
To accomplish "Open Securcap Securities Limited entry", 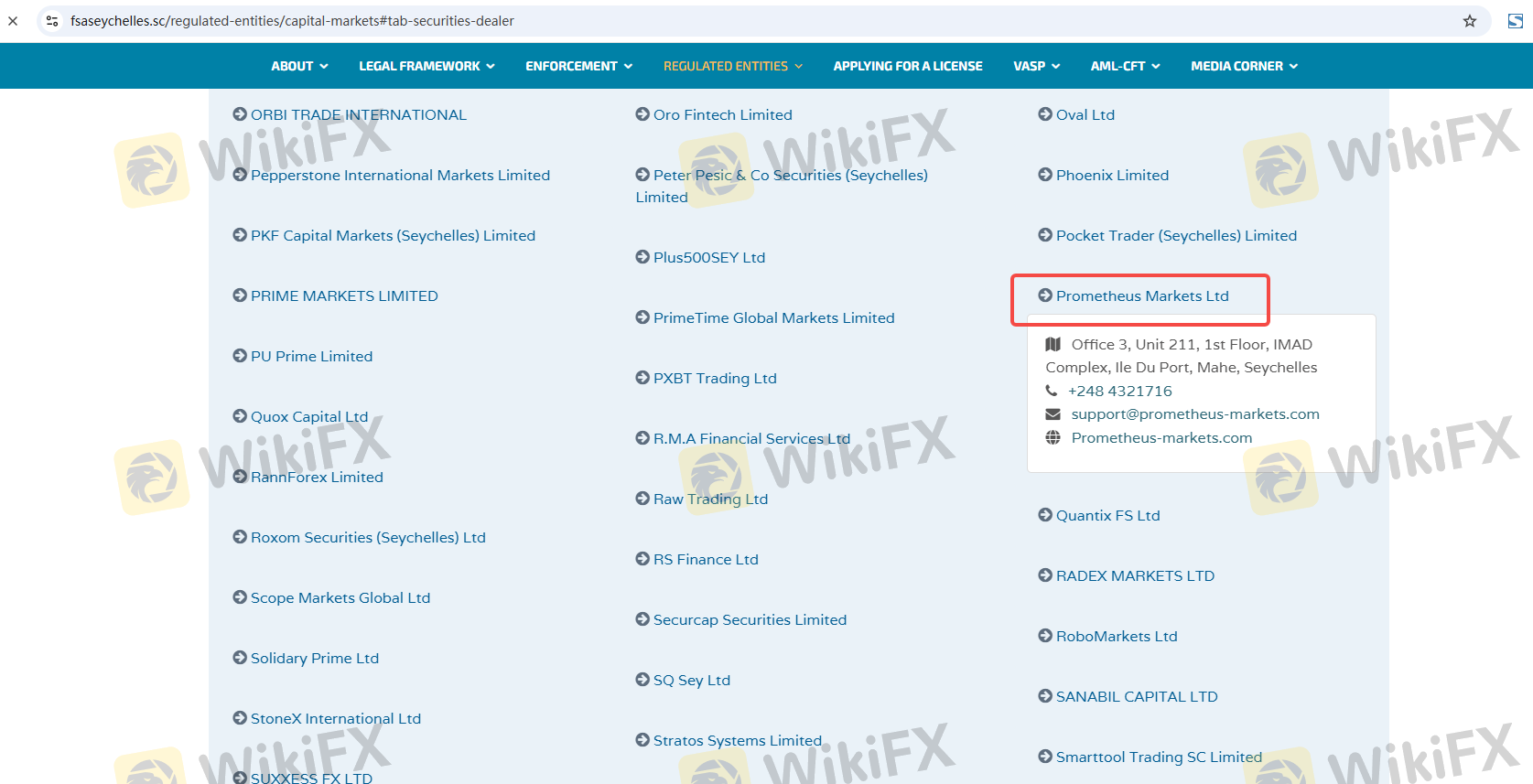I will point(750,619).
